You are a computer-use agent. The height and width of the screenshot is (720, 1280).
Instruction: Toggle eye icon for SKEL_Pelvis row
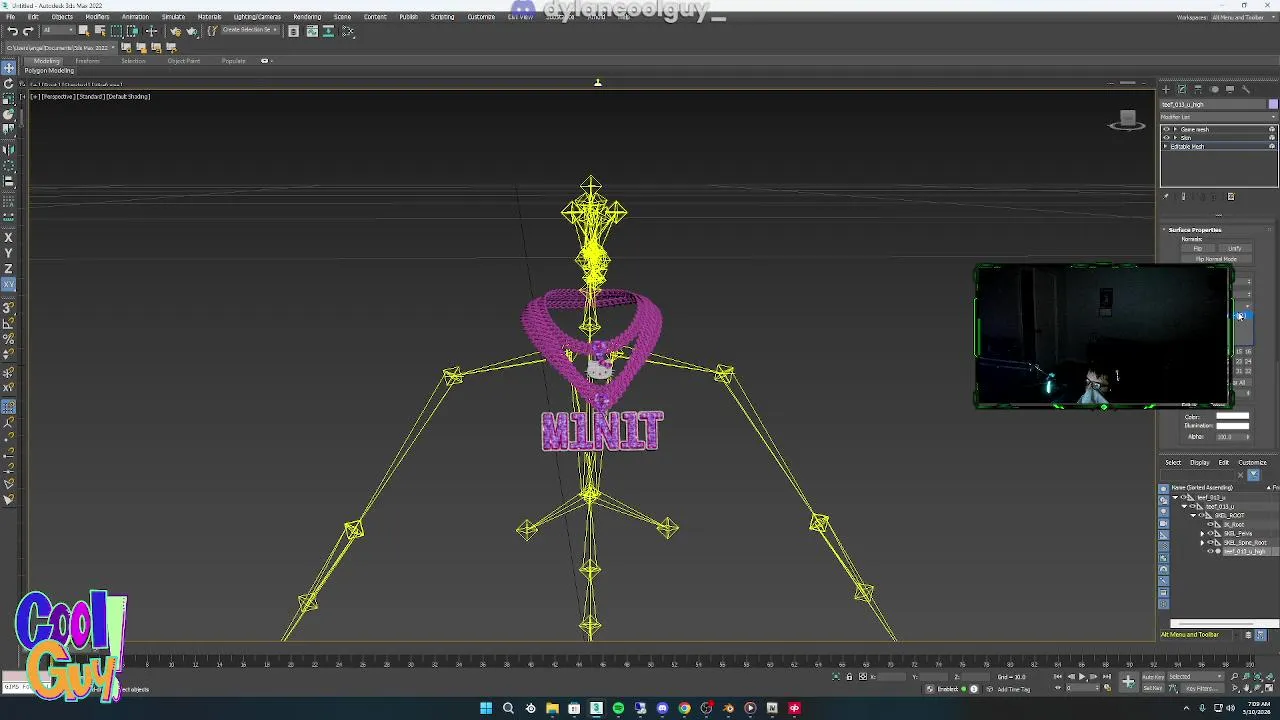click(1211, 533)
